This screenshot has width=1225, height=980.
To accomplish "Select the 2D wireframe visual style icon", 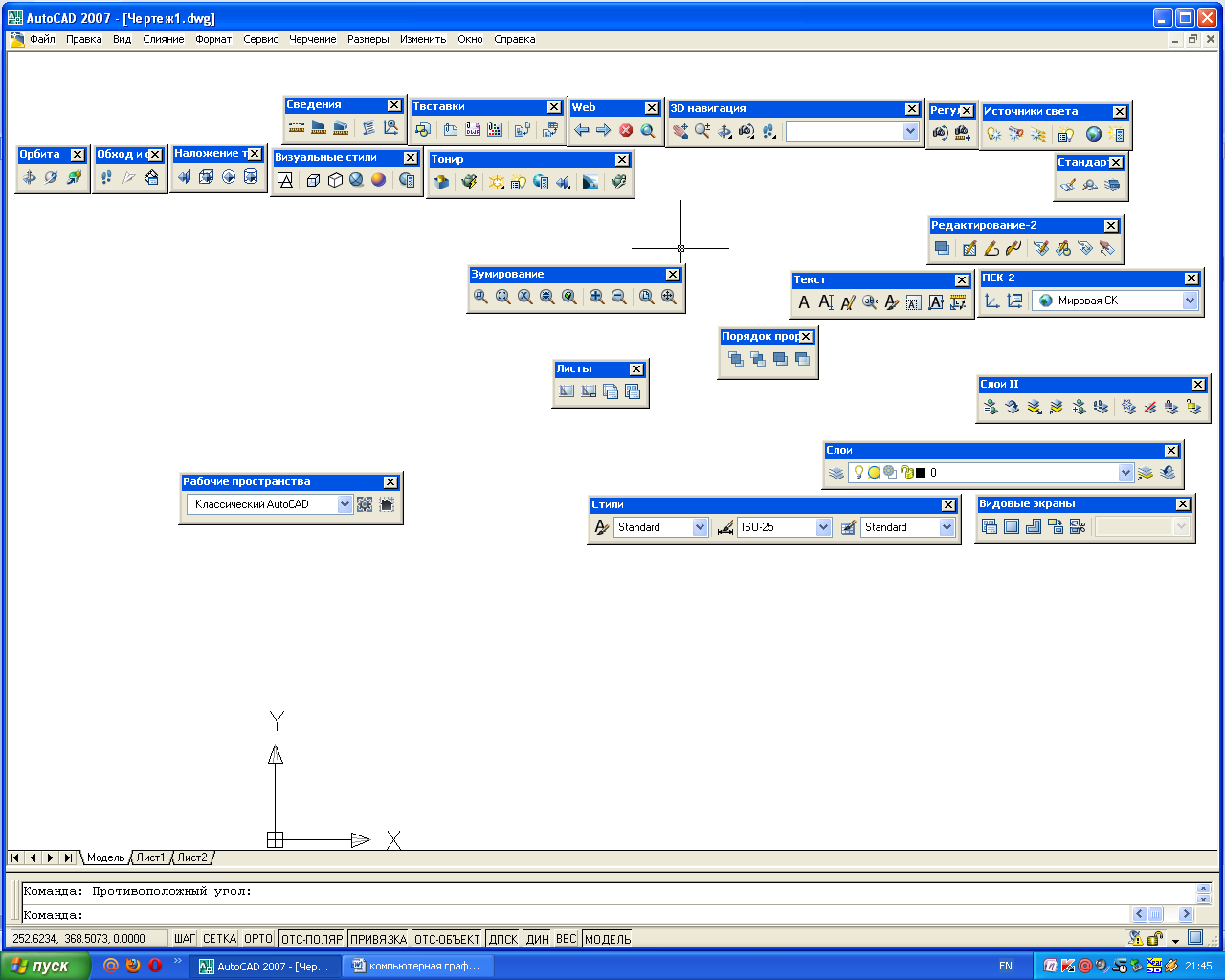I will point(285,180).
